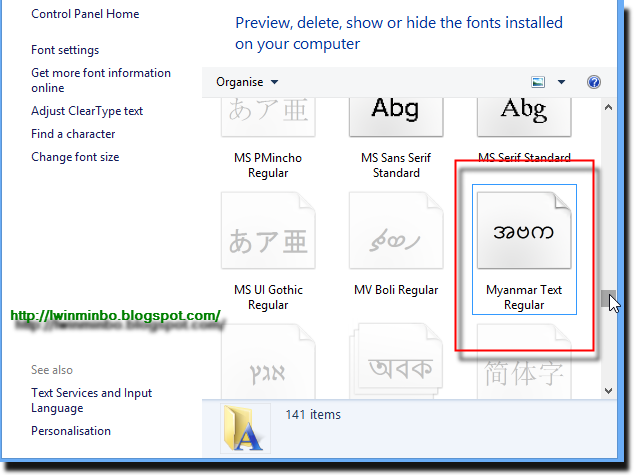Image resolution: width=634 pixels, height=475 pixels.
Task: Select the MS UI Gothic Regular font icon
Action: (x=268, y=230)
